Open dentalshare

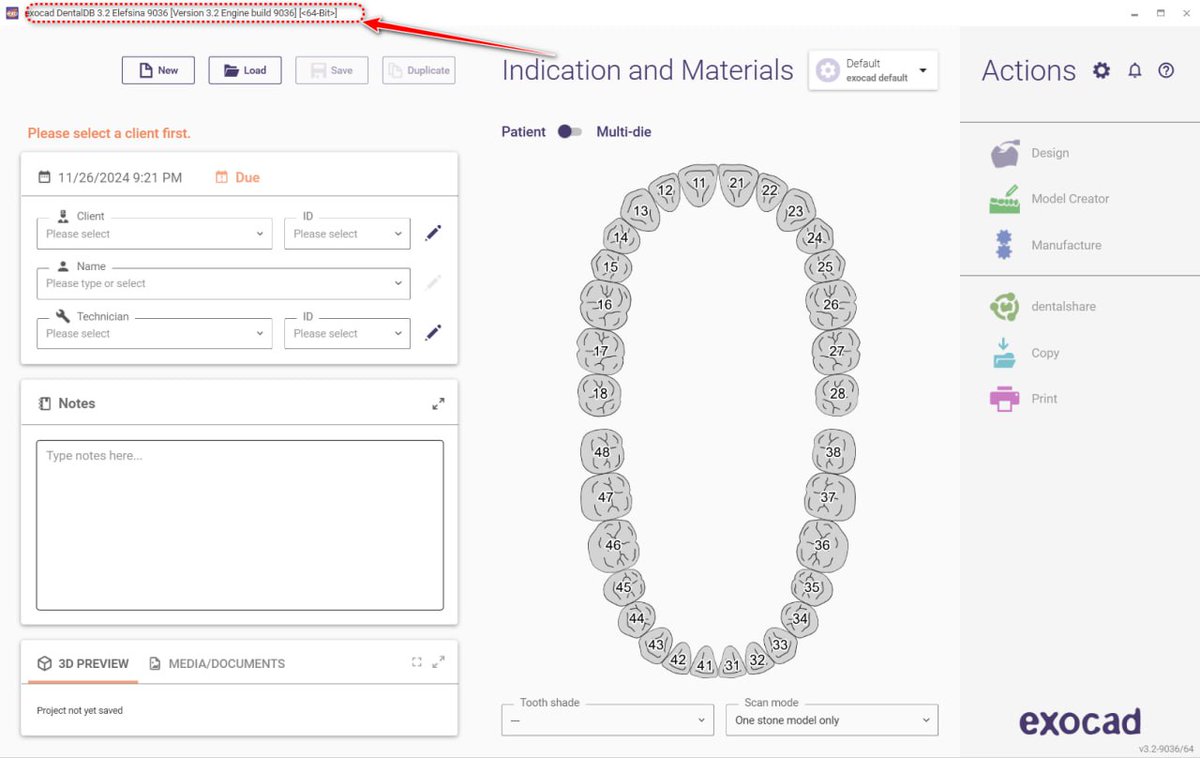pos(1062,306)
